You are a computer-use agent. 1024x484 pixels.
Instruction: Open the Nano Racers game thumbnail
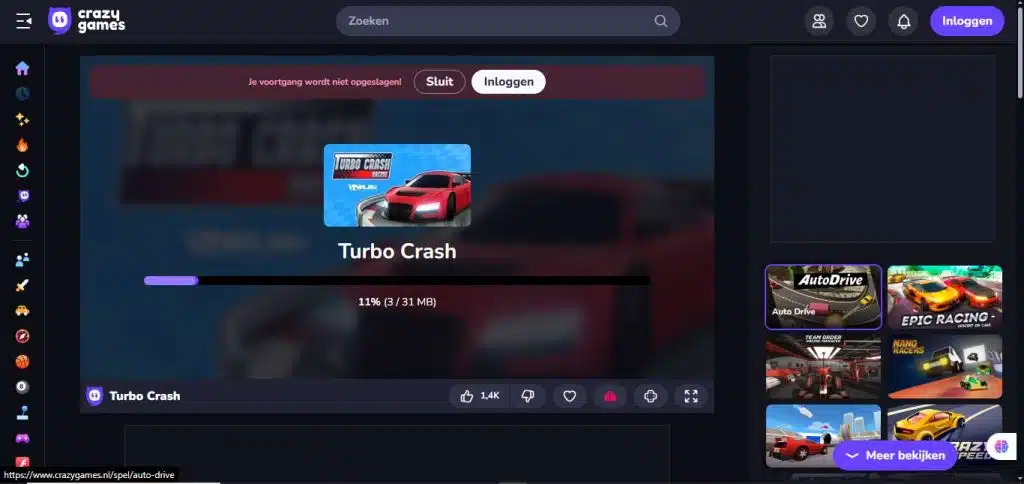945,366
